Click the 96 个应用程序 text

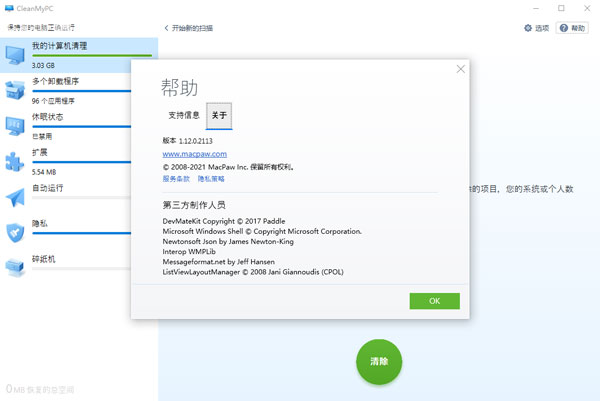[x=53, y=101]
